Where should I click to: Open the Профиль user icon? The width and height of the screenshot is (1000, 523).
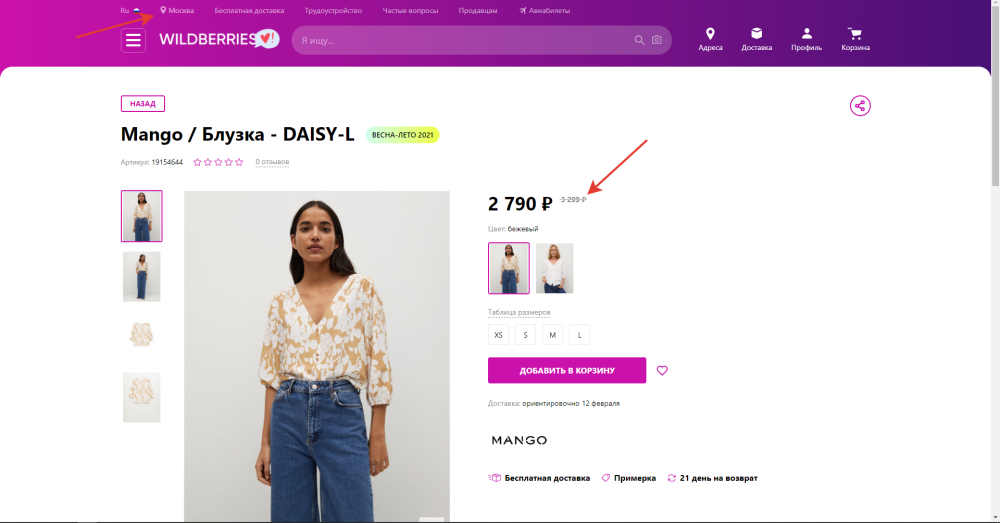(x=806, y=39)
